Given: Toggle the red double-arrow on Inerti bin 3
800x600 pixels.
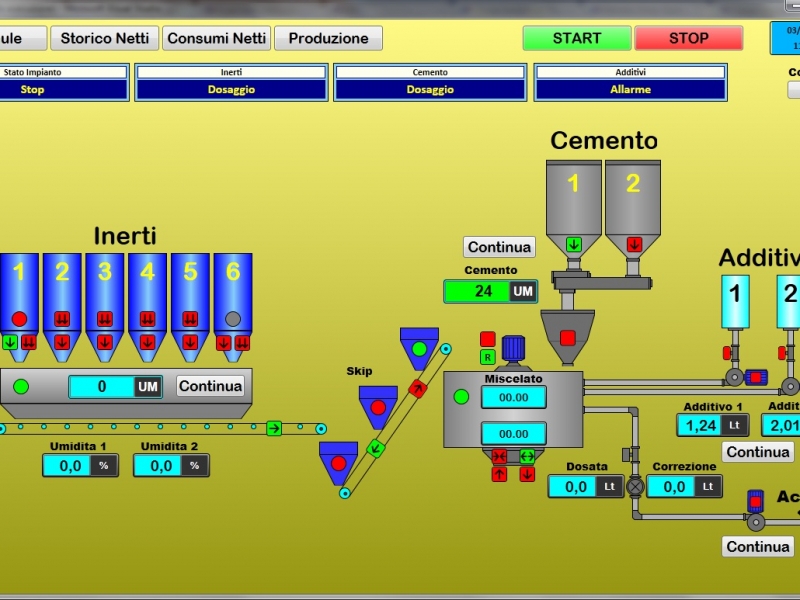Looking at the screenshot, I should tap(104, 319).
